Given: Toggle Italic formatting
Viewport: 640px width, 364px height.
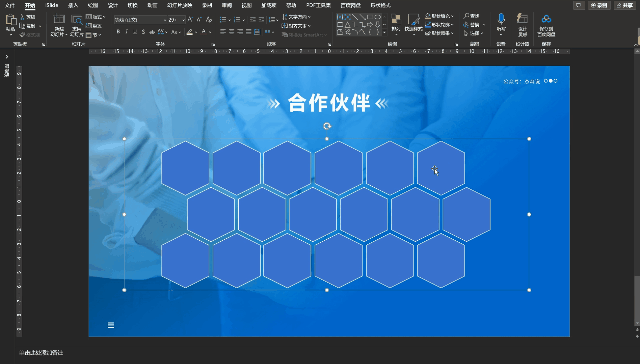Looking at the screenshot, I should point(127,32).
